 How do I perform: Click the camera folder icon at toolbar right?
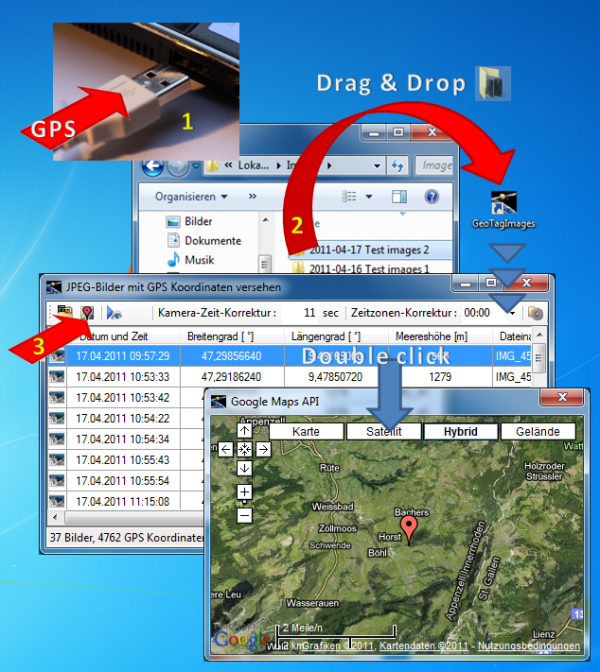[535, 313]
